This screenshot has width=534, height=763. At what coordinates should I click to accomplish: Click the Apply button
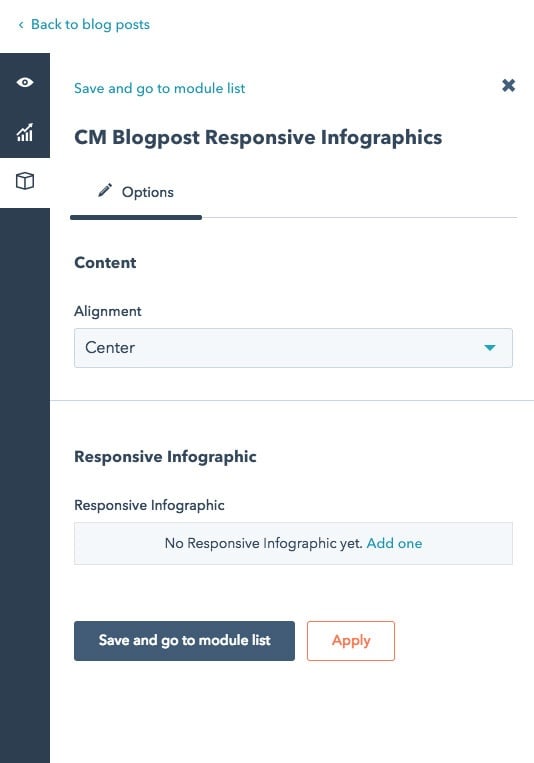(351, 640)
